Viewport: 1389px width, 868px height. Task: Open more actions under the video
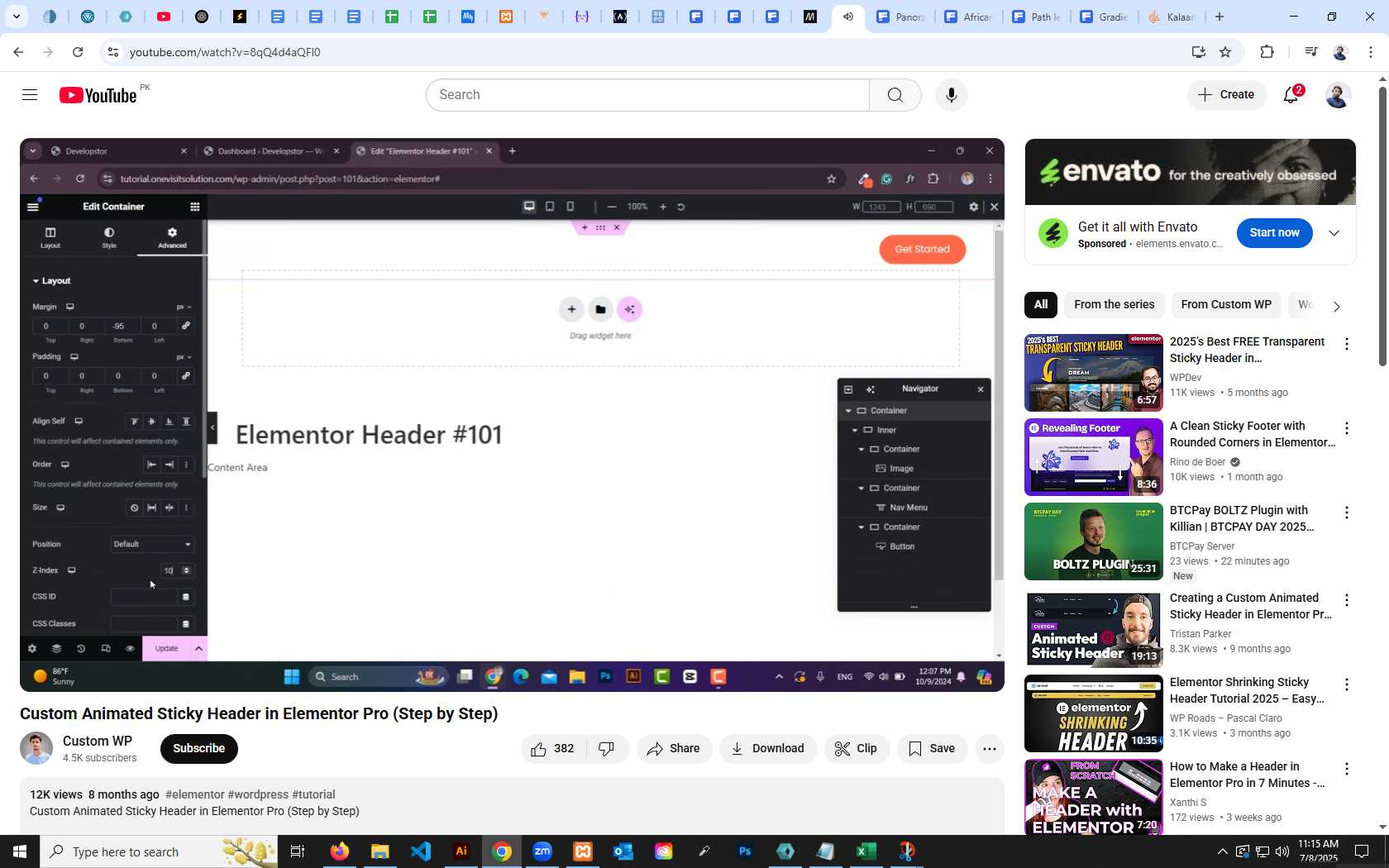click(x=990, y=749)
